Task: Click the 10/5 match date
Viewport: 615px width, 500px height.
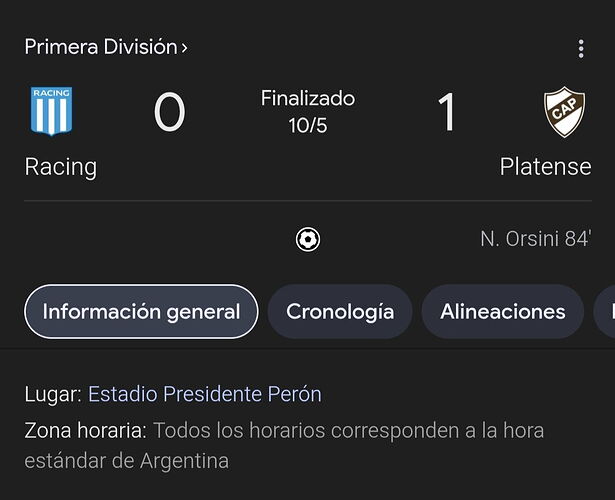Action: [308, 126]
